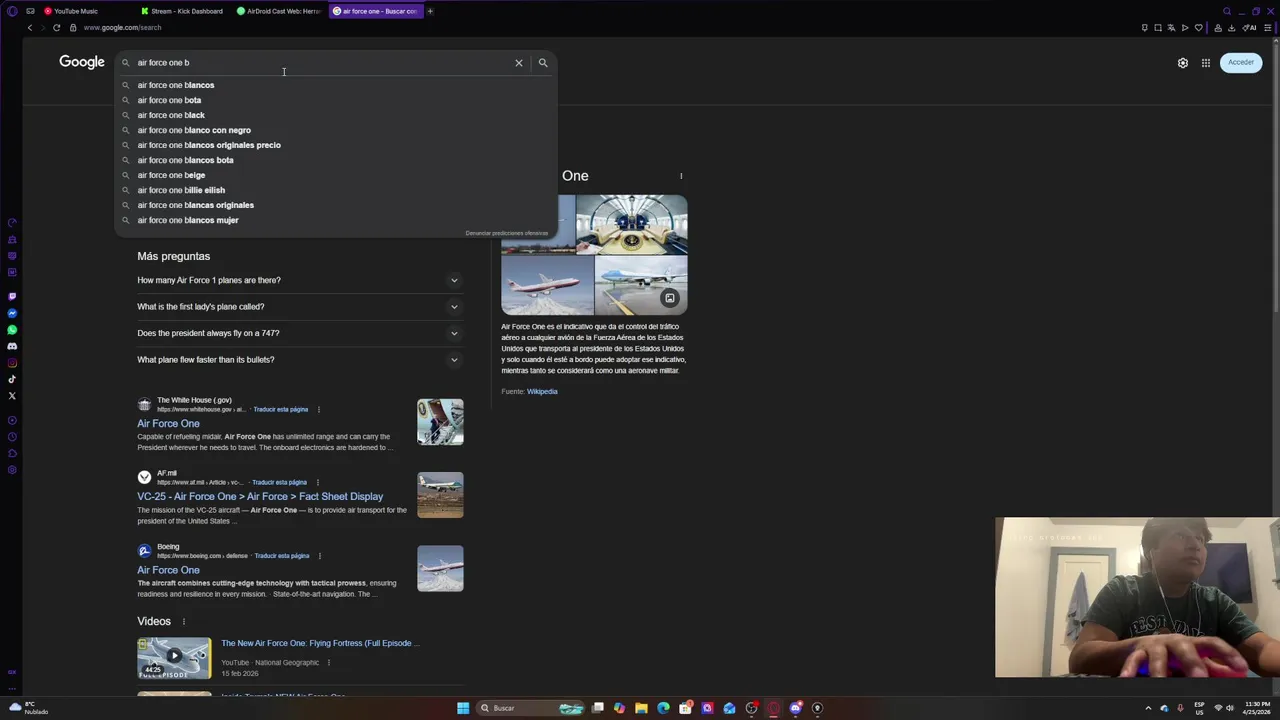Image resolution: width=1280 pixels, height=720 pixels.
Task: Click the taskbar Buscar search box
Action: tap(530, 708)
